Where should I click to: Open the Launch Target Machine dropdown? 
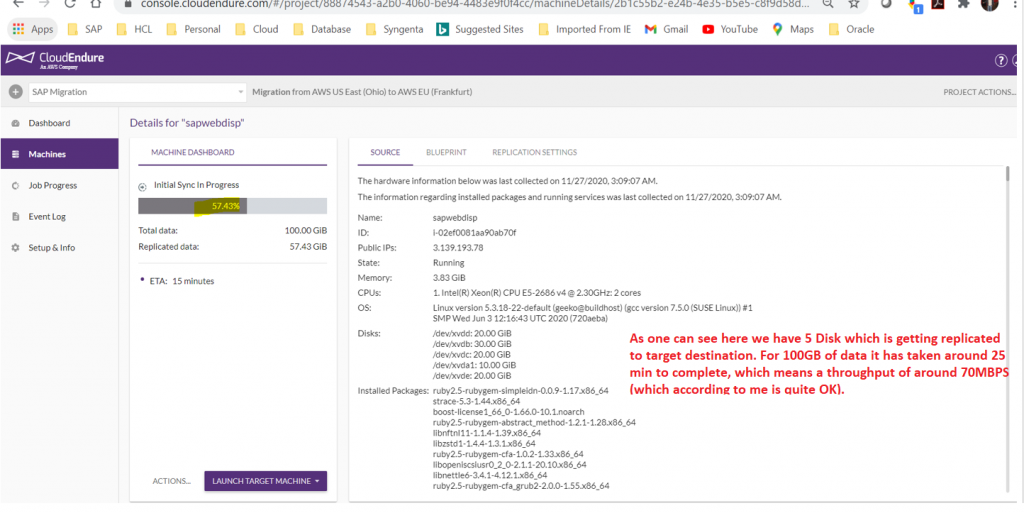(266, 481)
